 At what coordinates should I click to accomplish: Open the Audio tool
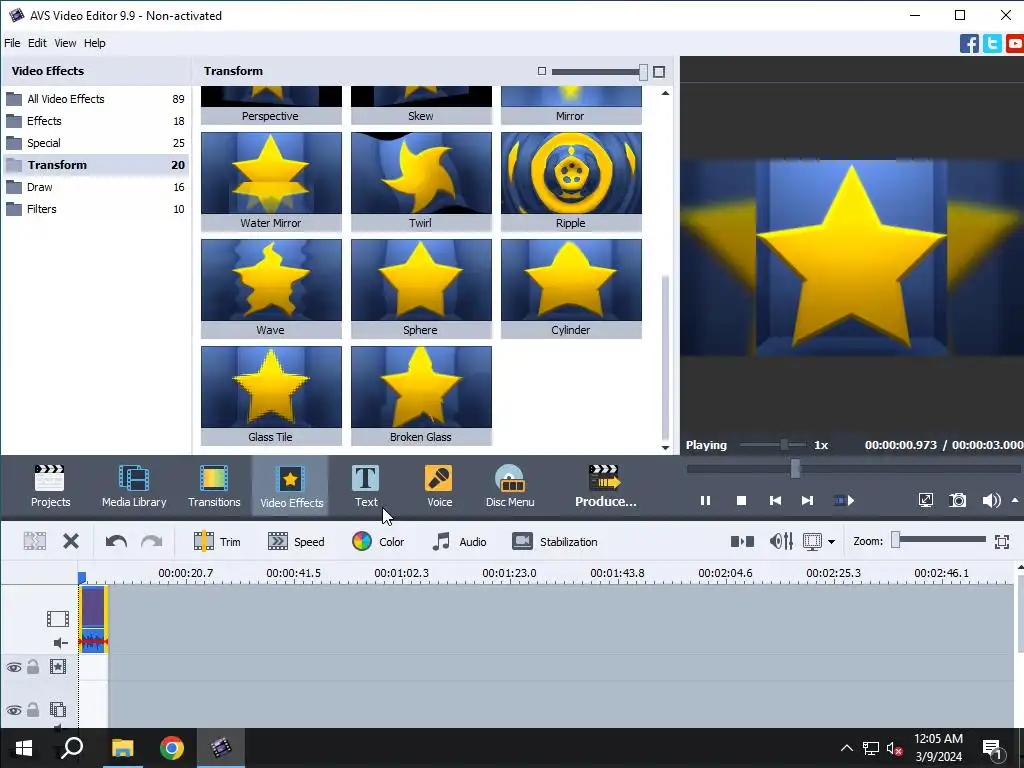[x=459, y=541]
